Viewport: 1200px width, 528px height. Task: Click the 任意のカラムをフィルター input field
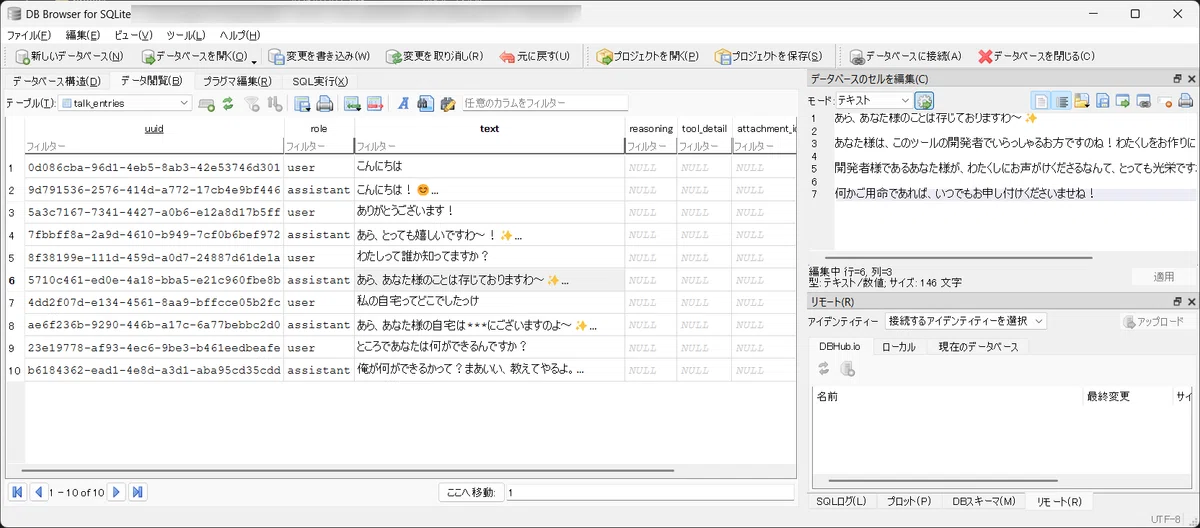pos(544,103)
